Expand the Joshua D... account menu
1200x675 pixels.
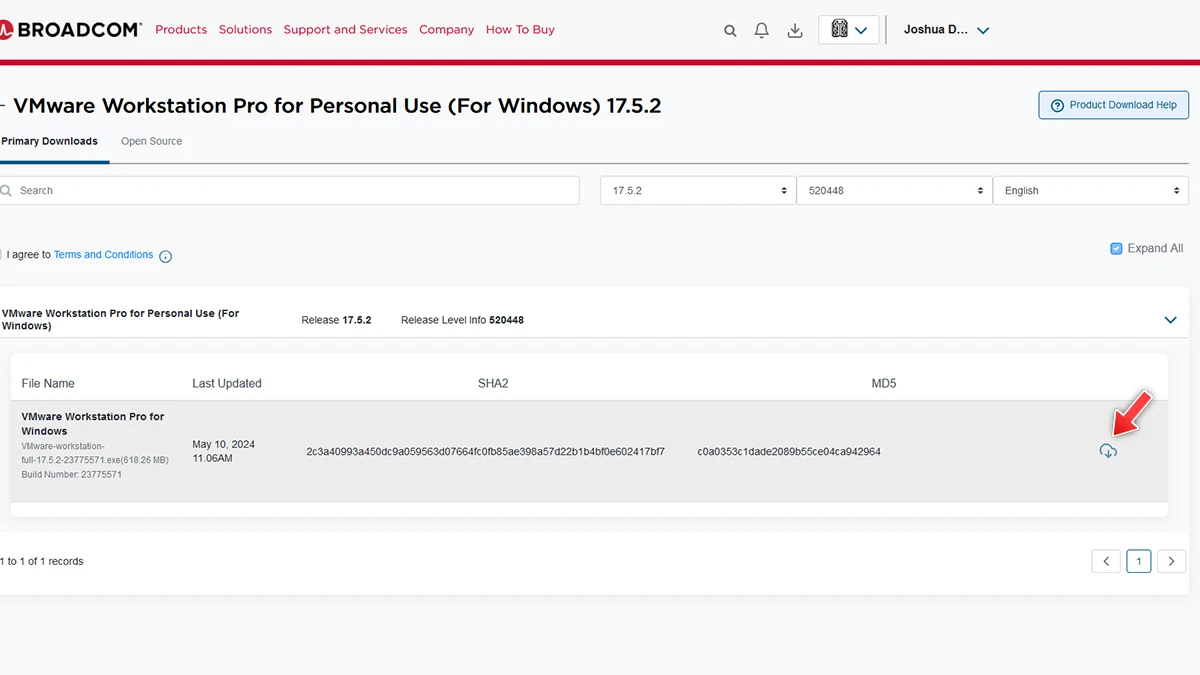[946, 30]
